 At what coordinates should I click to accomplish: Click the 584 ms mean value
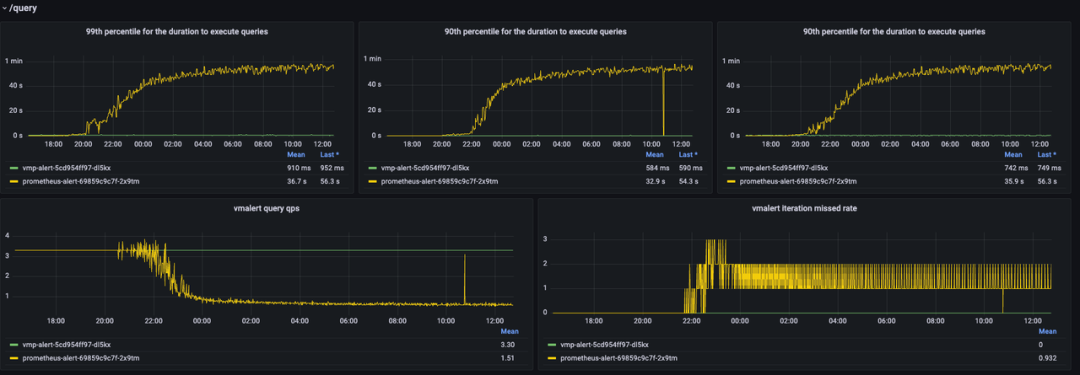tap(657, 168)
